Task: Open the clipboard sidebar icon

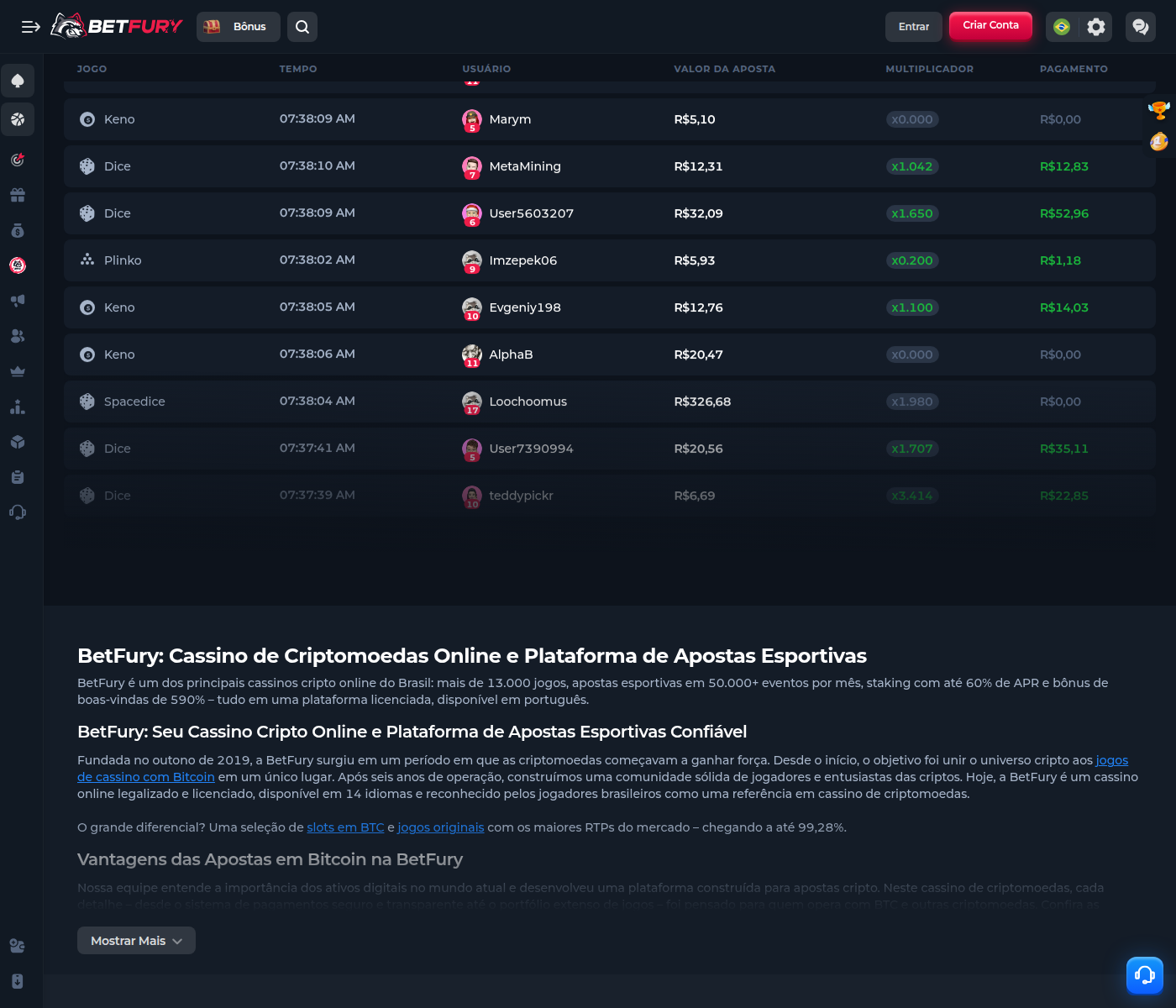Action: [x=18, y=477]
